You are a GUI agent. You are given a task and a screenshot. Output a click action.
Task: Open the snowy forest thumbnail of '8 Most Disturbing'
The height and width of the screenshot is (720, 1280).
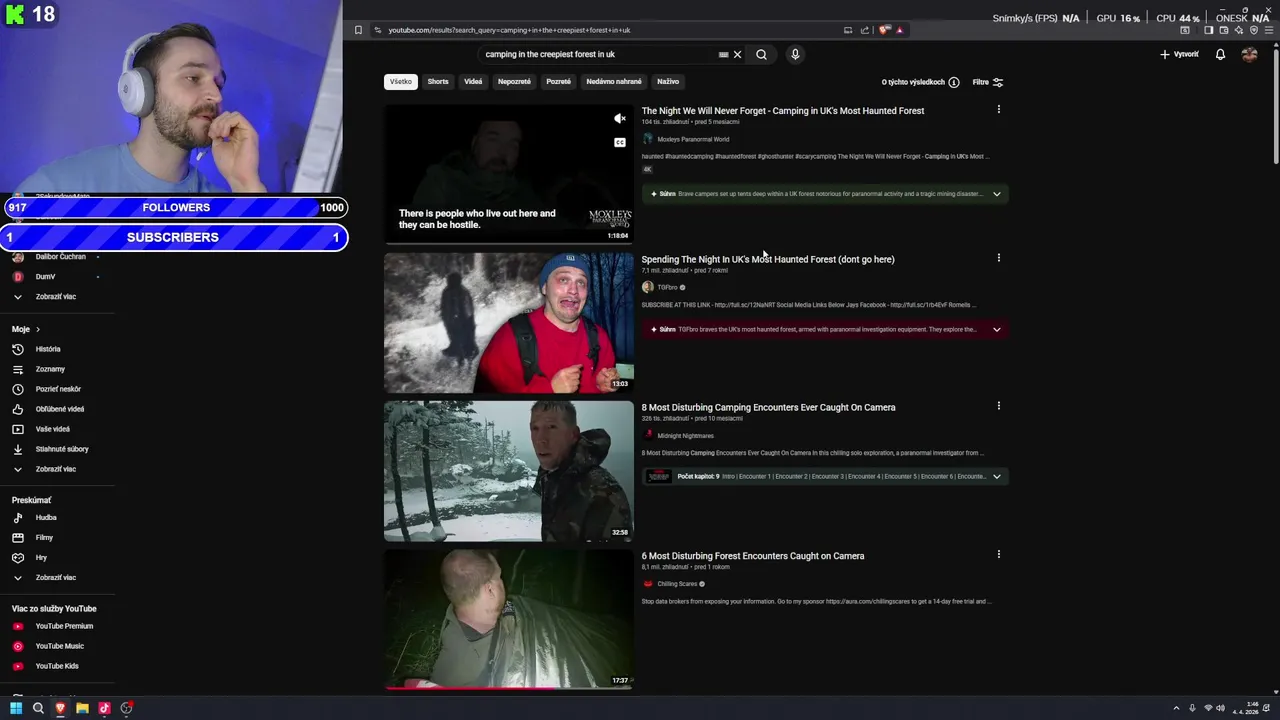(x=509, y=471)
